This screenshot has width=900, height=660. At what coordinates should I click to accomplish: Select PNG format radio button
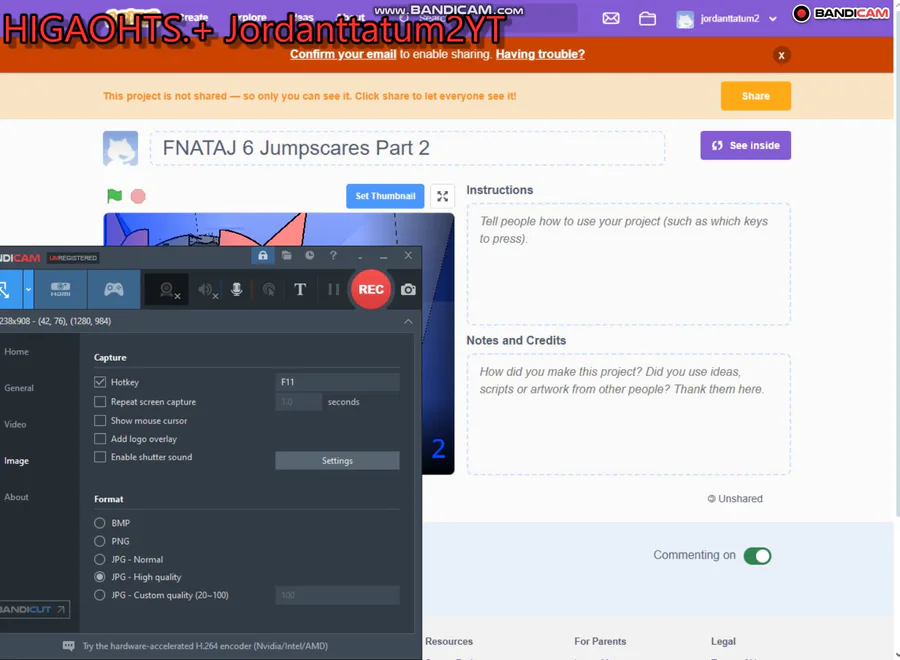pos(100,541)
